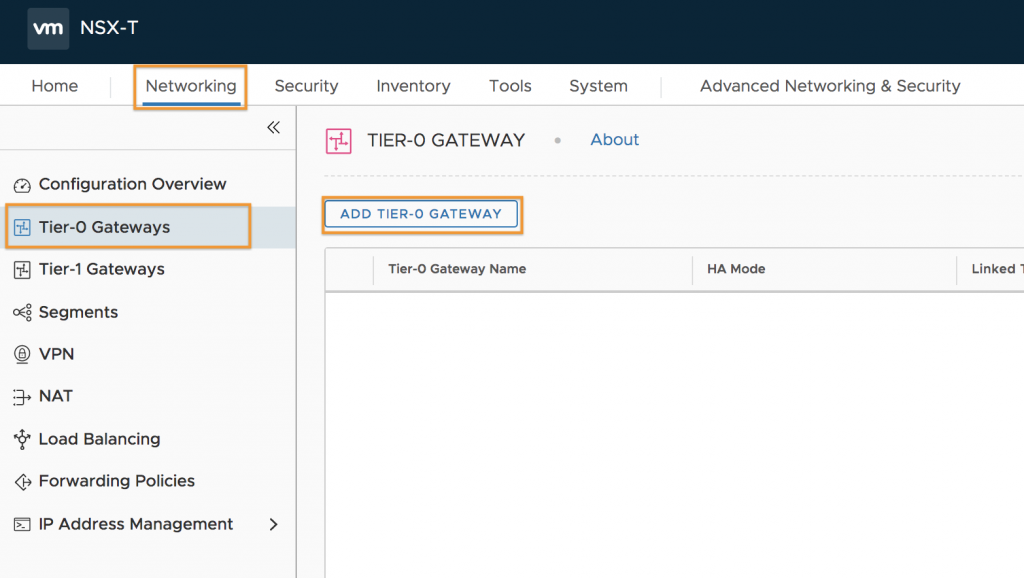Screen dimensions: 1024x578
Task: Open IP Address Management in the sidebar
Action: click(136, 524)
